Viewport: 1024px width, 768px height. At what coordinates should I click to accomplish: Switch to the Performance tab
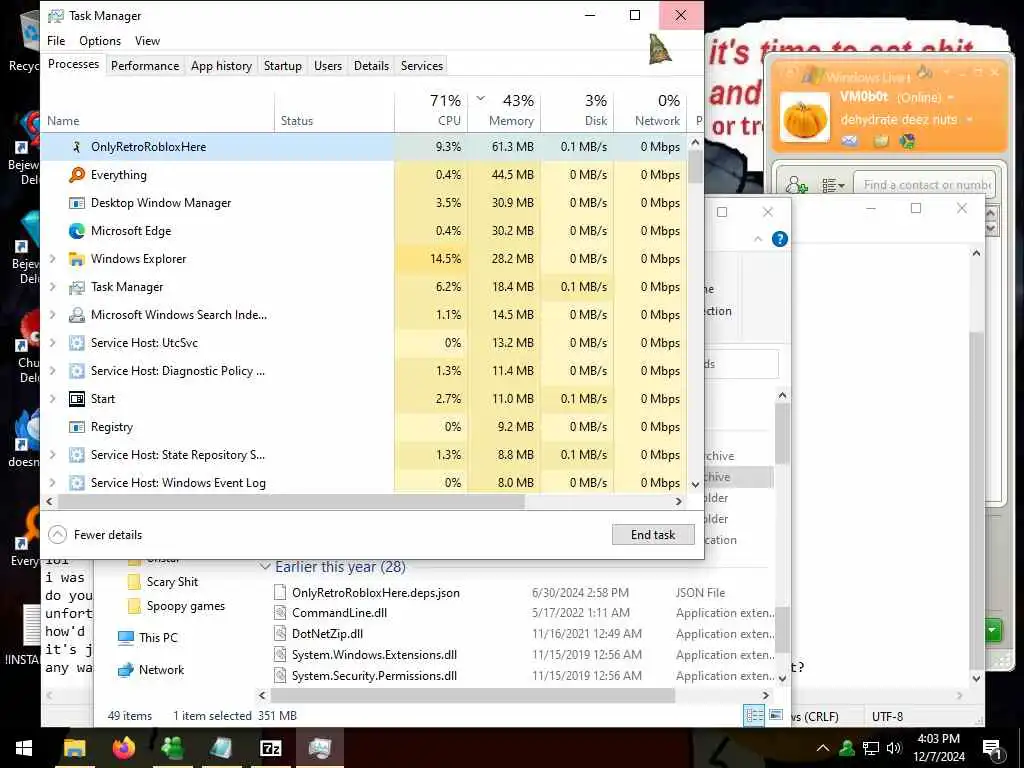click(x=145, y=66)
